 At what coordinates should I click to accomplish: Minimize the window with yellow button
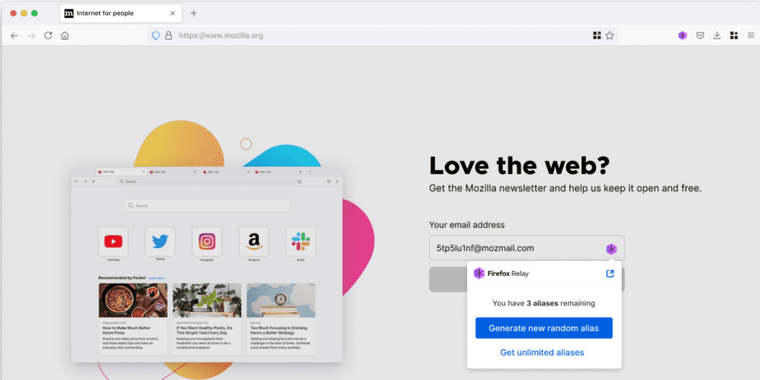(24, 13)
